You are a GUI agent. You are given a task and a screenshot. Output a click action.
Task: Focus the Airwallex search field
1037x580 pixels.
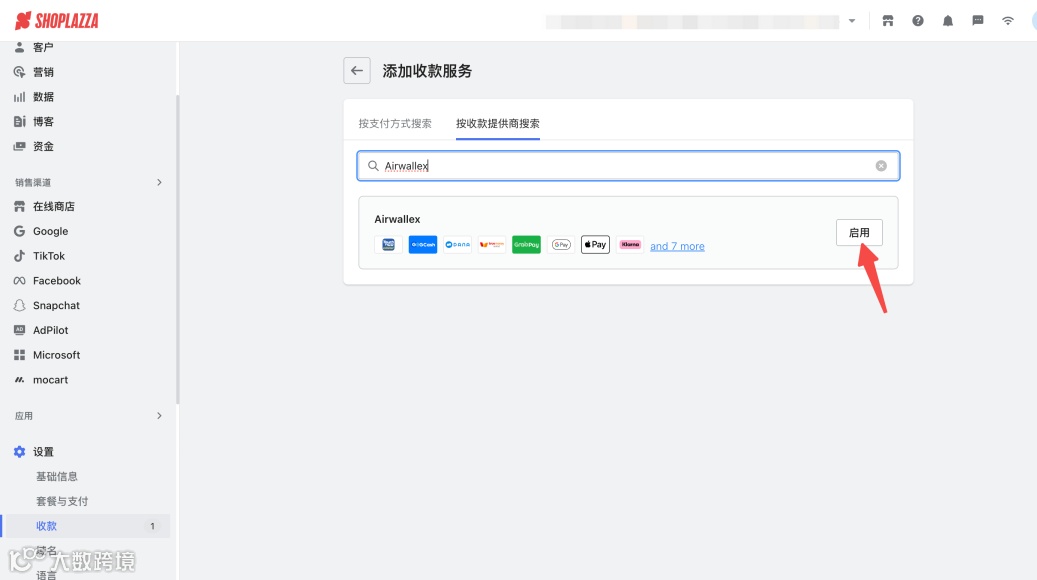click(628, 166)
